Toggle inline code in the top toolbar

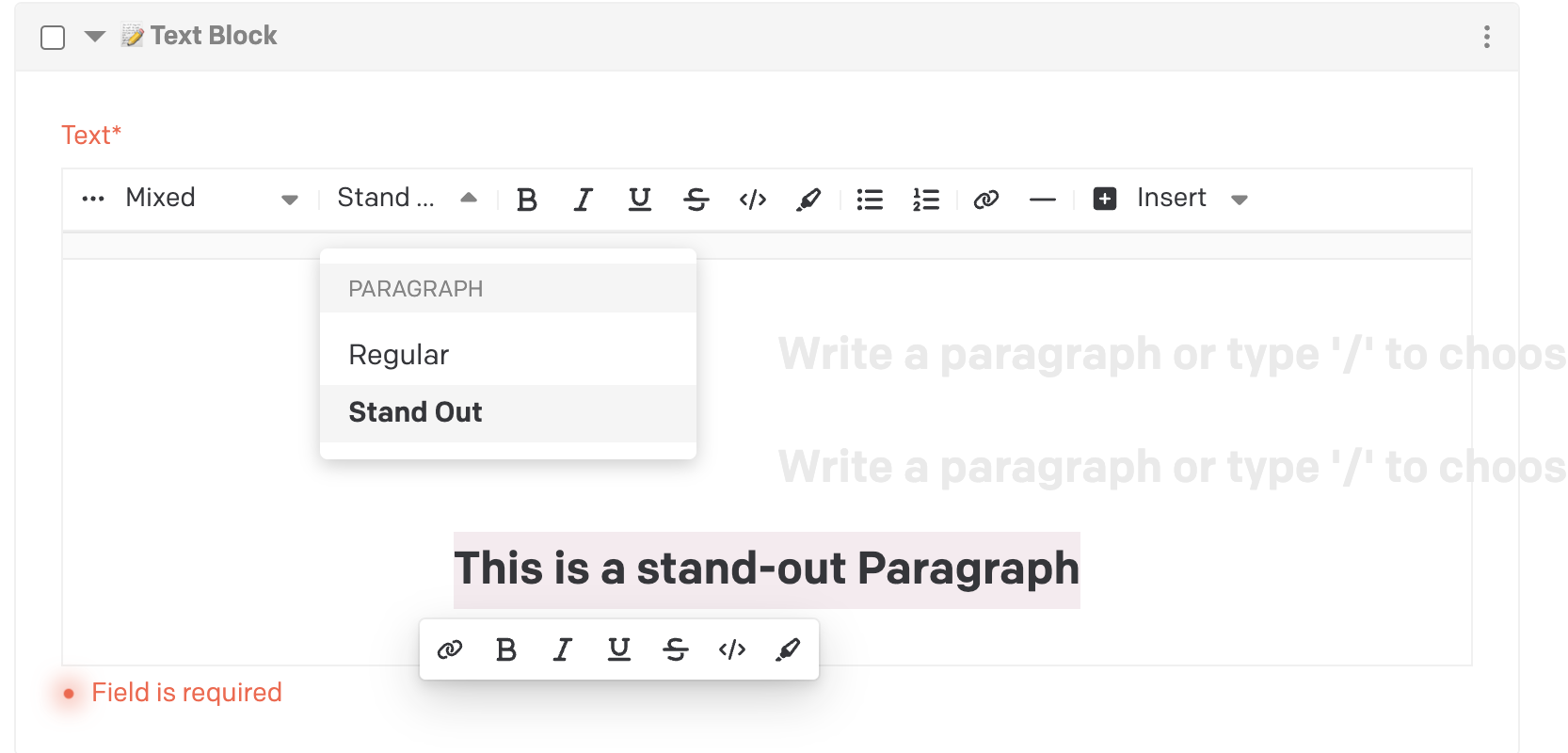[x=753, y=200]
